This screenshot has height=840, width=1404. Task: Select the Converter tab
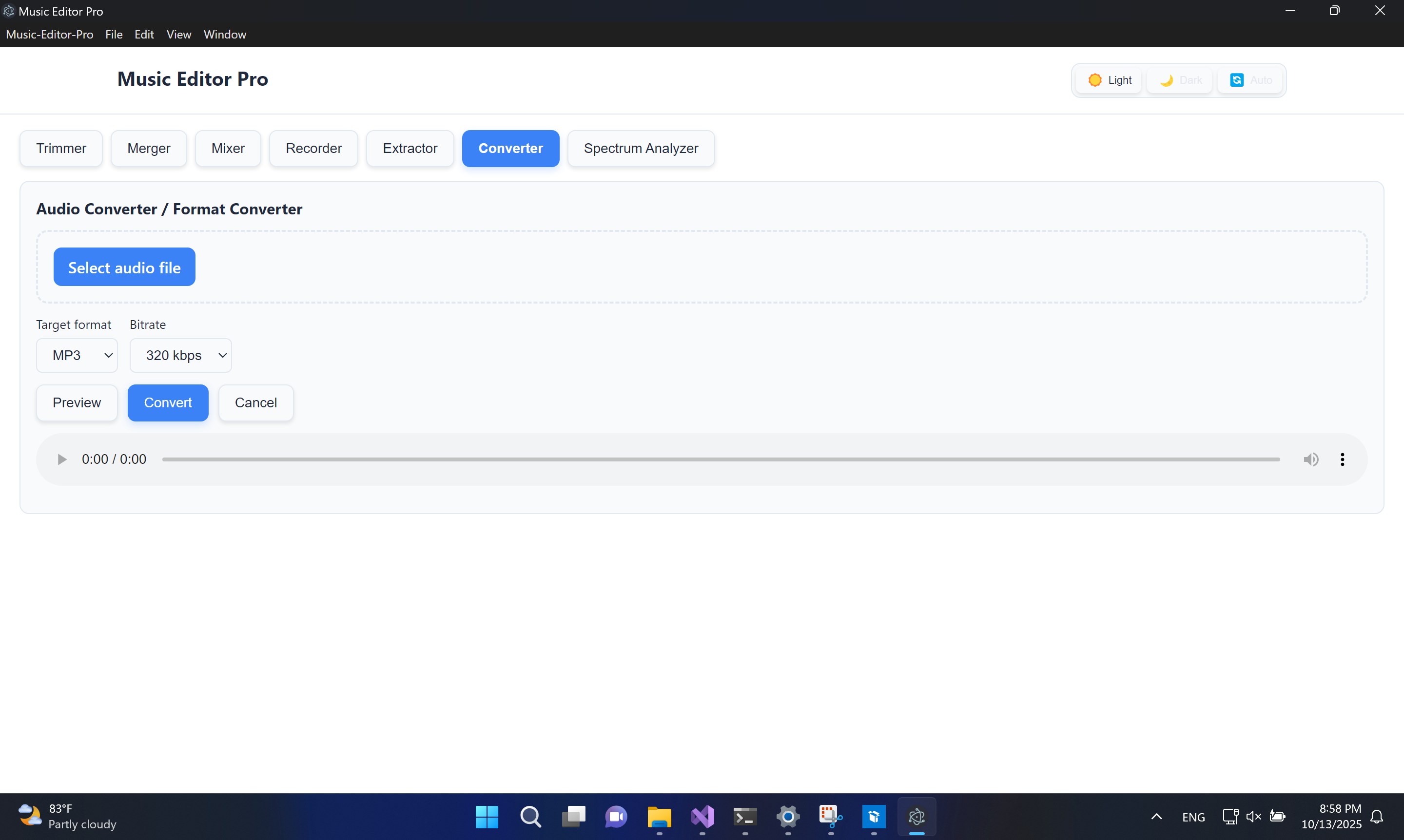(511, 148)
